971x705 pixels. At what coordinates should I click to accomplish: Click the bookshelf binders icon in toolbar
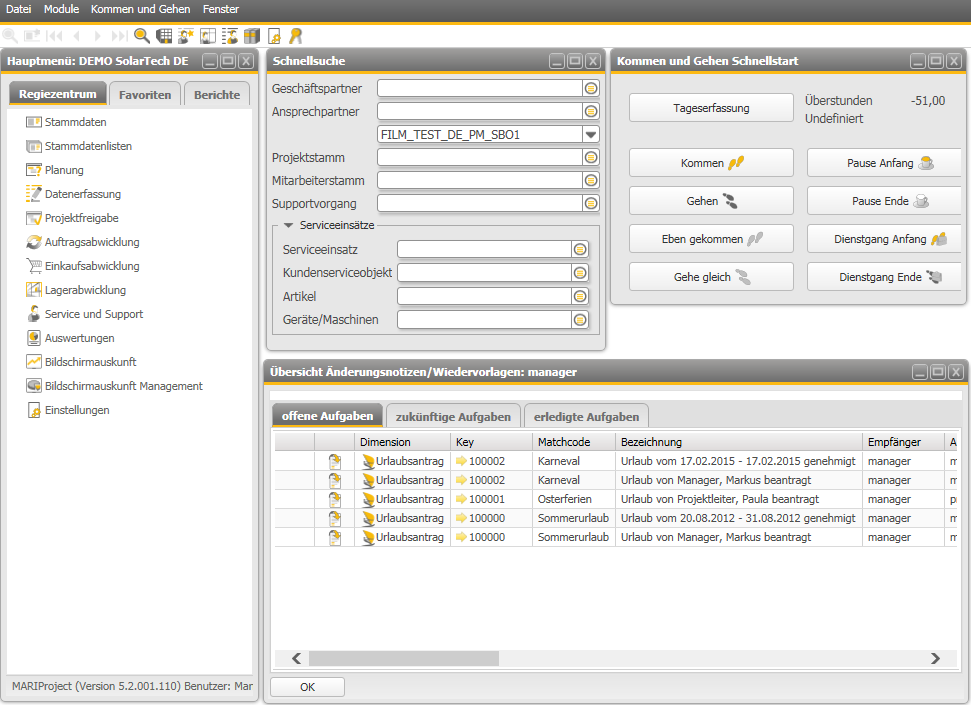(x=251, y=36)
